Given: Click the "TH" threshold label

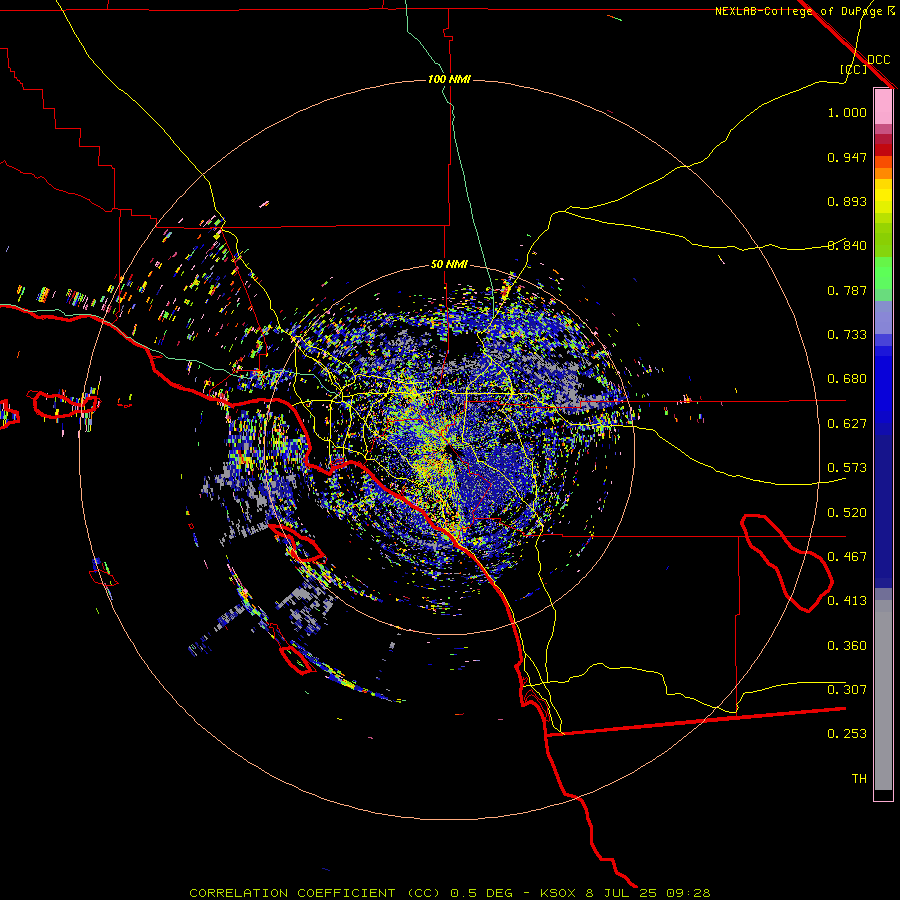Looking at the screenshot, I should (859, 779).
